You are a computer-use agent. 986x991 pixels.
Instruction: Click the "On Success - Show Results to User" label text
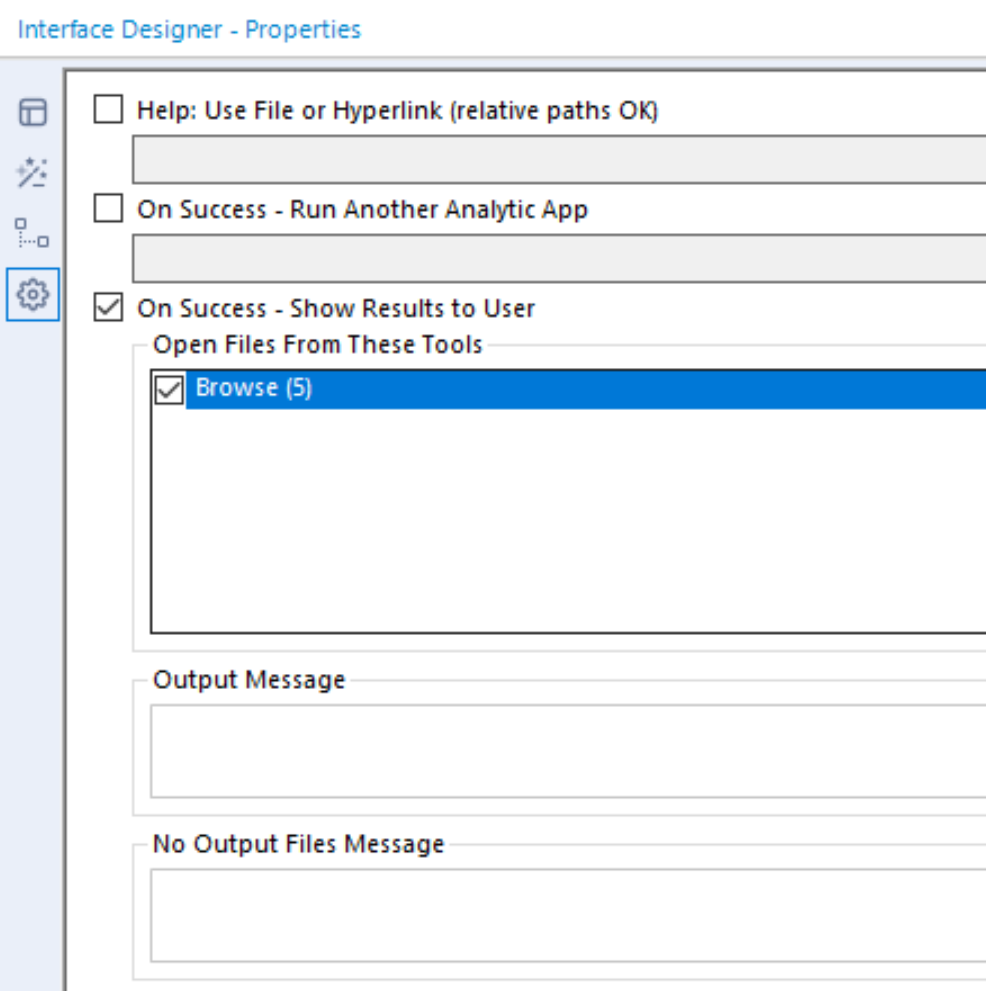336,309
